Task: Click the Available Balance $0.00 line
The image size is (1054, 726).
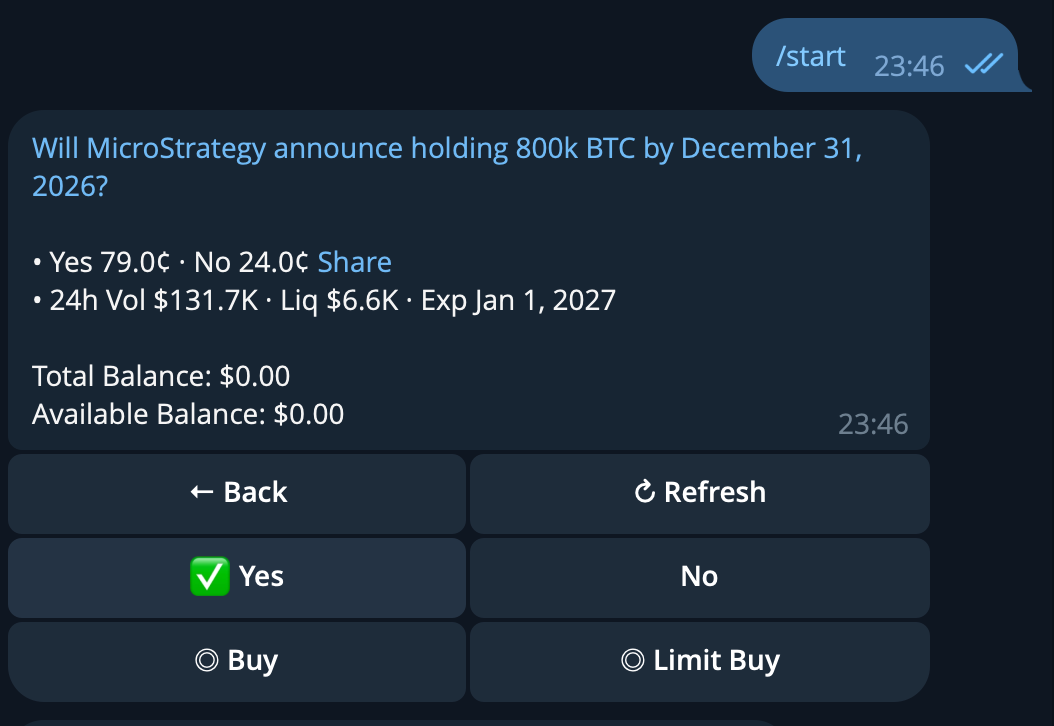Action: pos(188,413)
